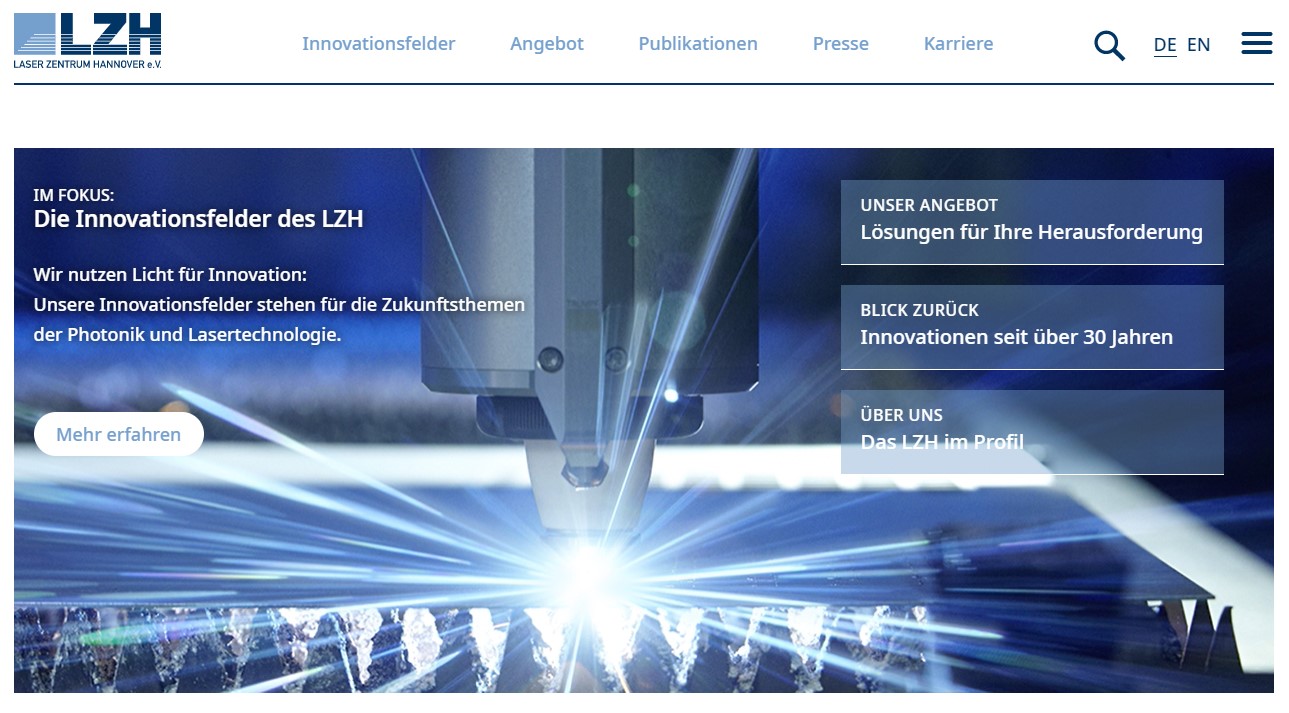The width and height of the screenshot is (1289, 713).
Task: Click the IM FOKUS label
Action: 73,196
